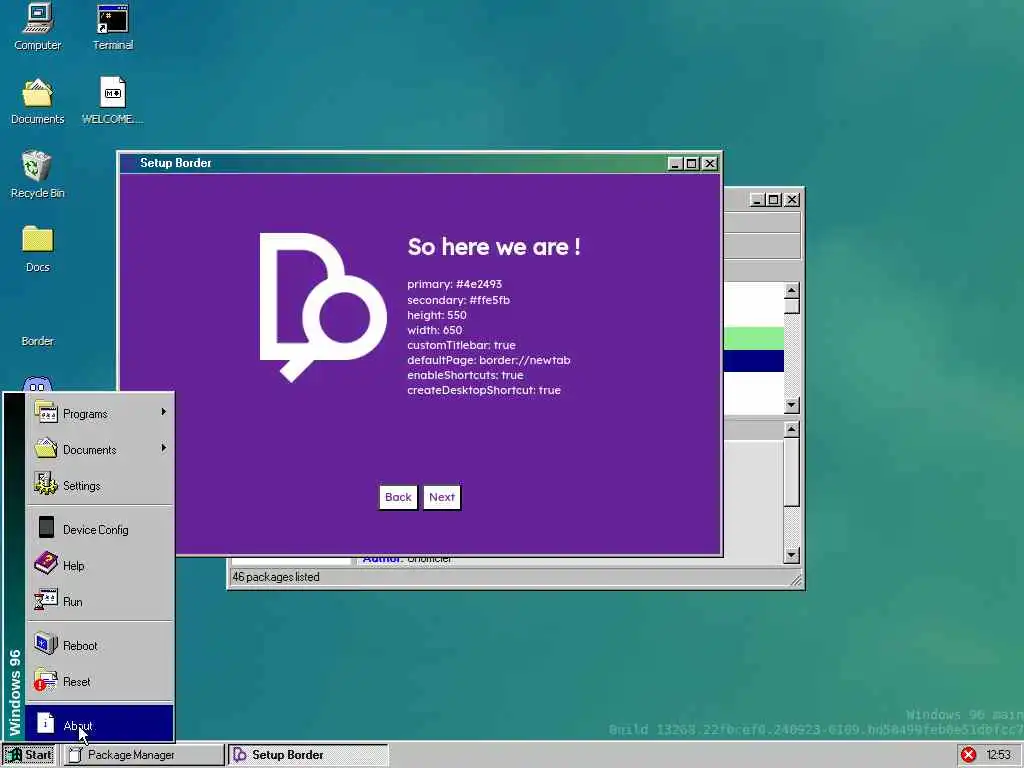
Task: Choose Reset from the Start menu
Action: [100, 681]
